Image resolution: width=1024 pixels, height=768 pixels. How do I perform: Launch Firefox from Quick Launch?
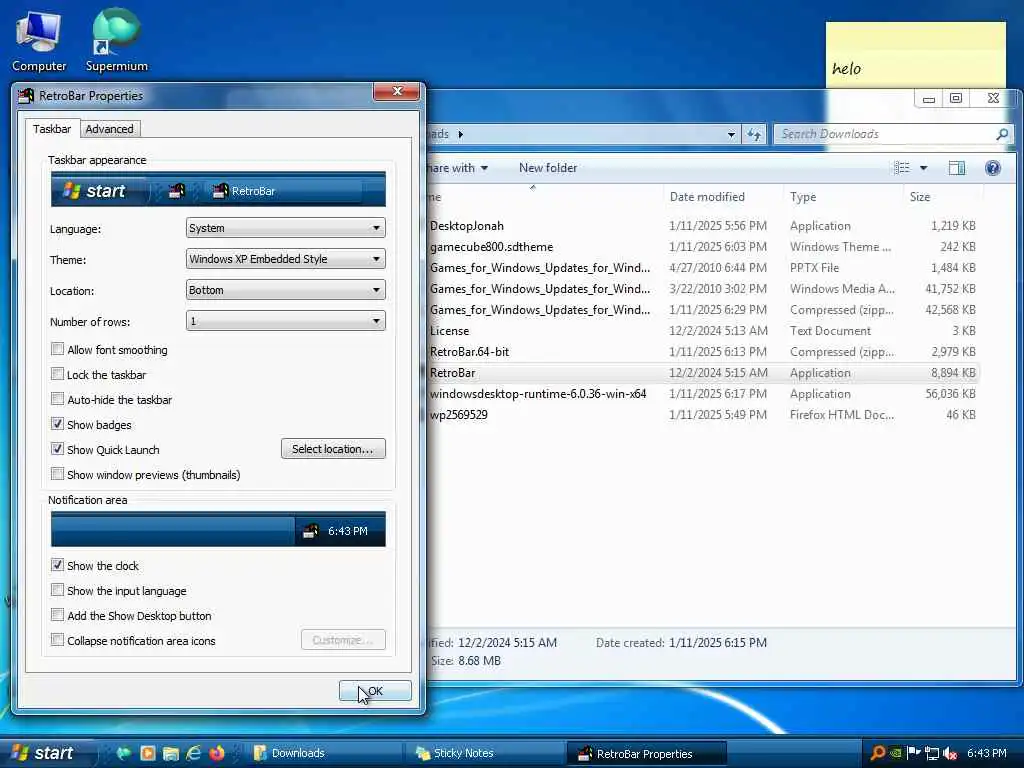[217, 753]
